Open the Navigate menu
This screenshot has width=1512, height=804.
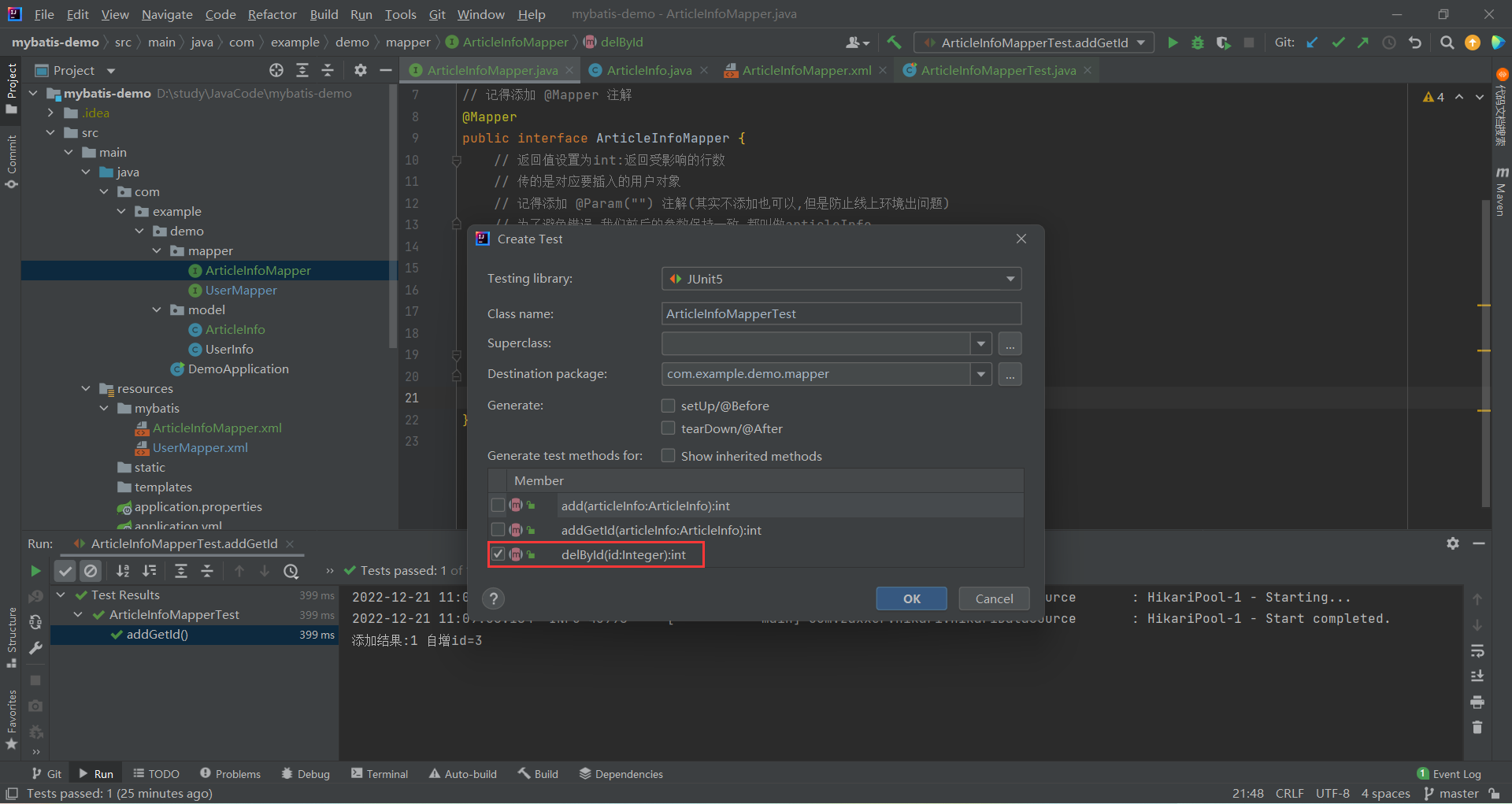click(x=167, y=14)
